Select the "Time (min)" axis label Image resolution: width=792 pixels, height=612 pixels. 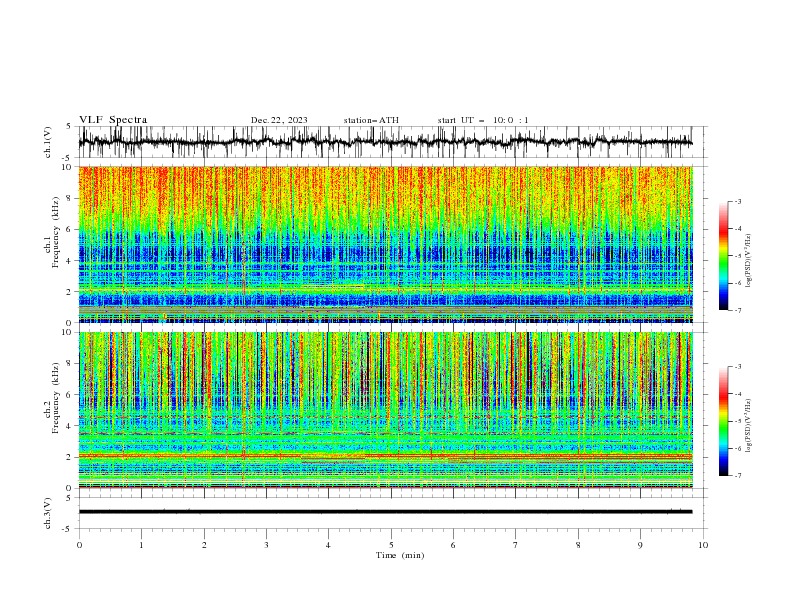point(400,555)
